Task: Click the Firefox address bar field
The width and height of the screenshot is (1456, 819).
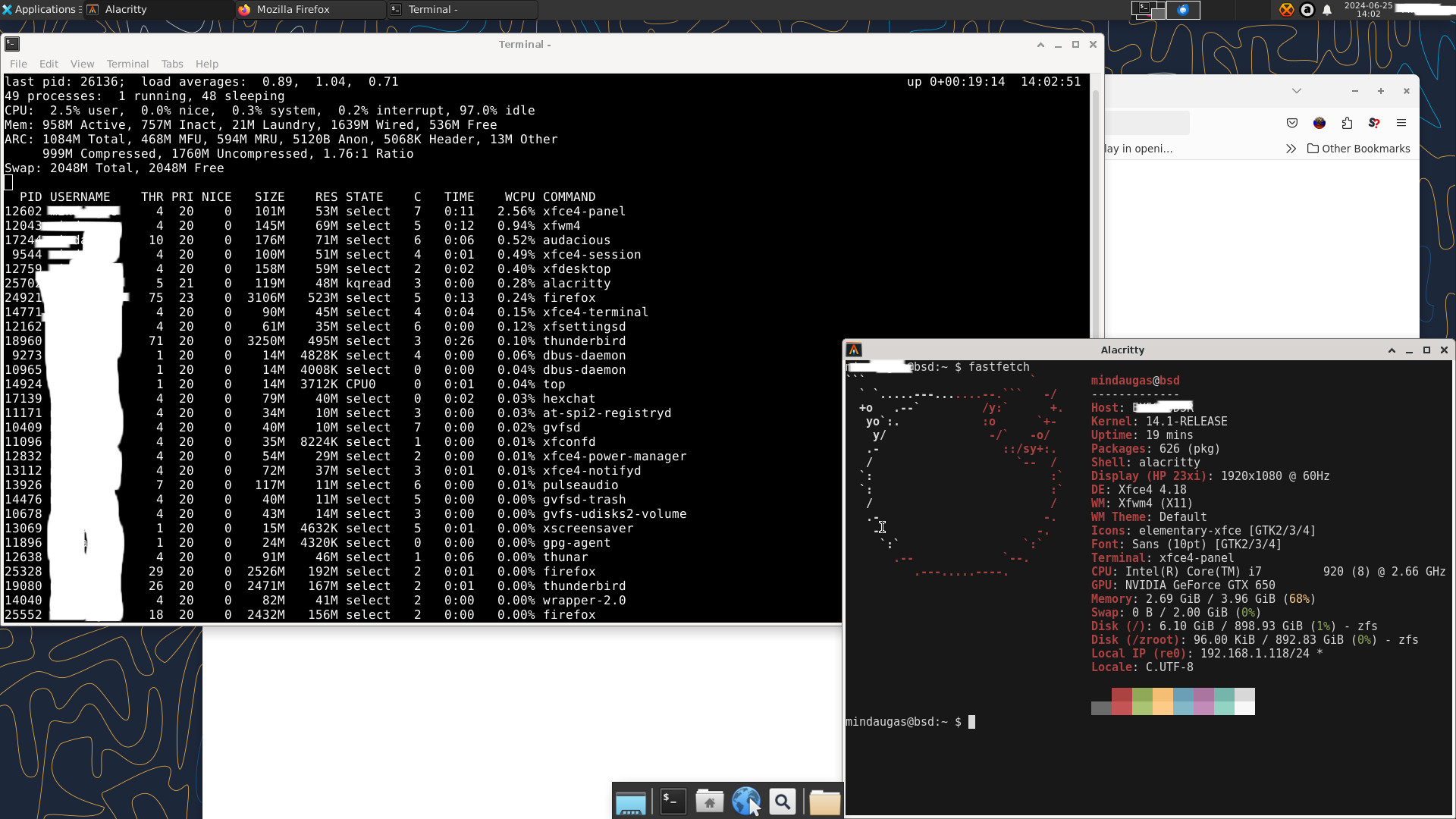Action: tap(1147, 123)
